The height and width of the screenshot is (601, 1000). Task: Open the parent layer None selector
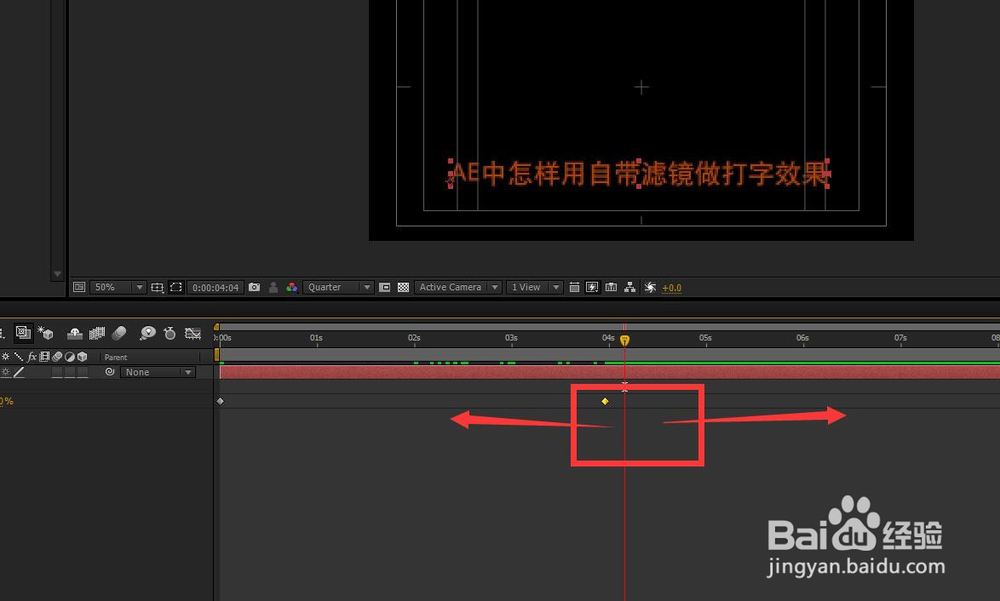coord(155,371)
